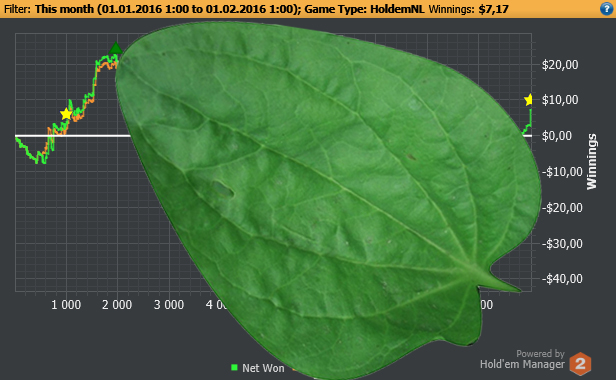Click the Winnings: $7,17 value in header

click(x=468, y=9)
